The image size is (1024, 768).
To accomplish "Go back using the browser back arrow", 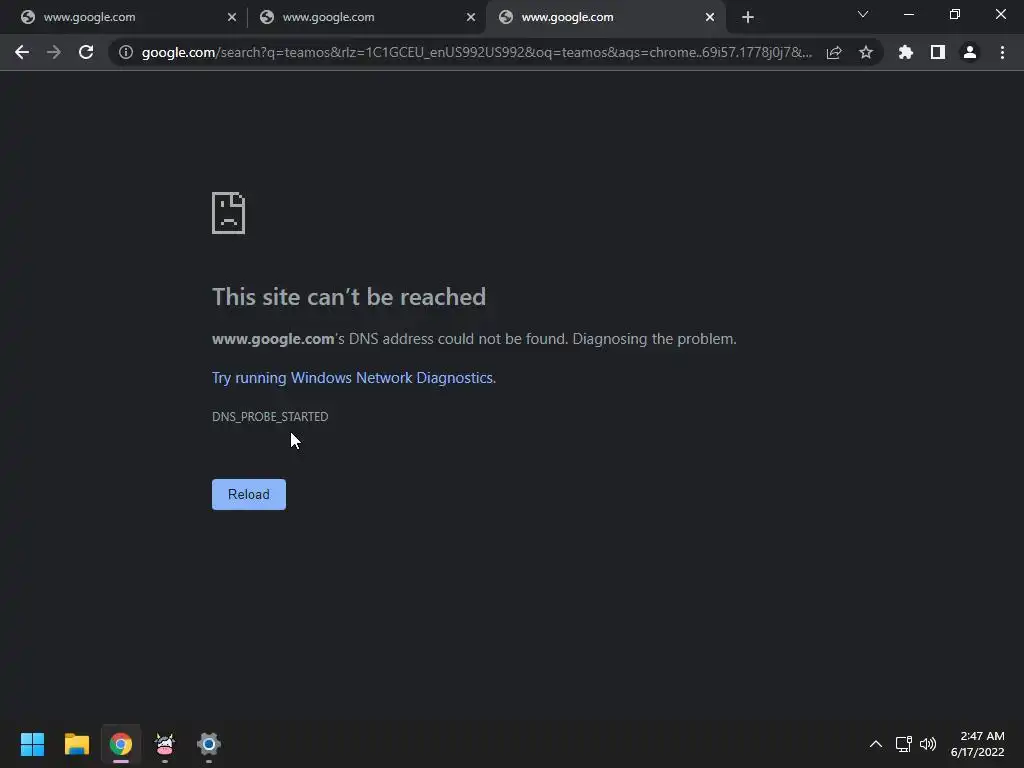I will [x=22, y=52].
